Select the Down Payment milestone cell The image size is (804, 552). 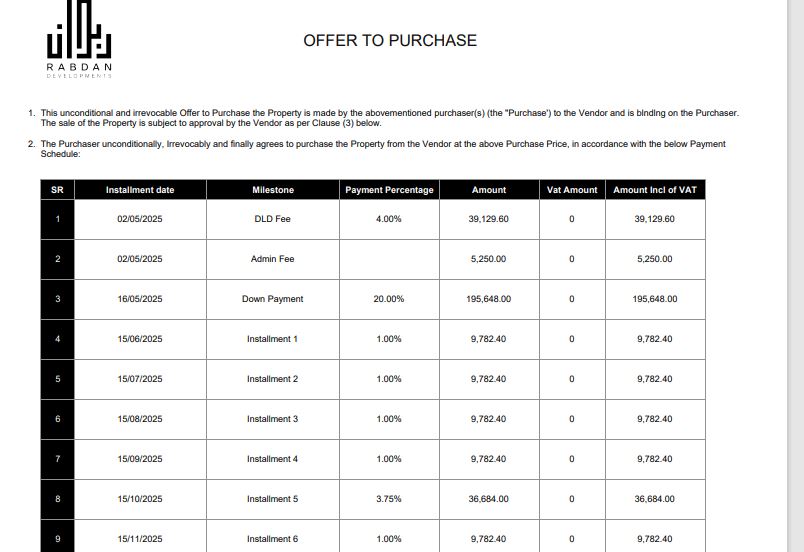point(273,299)
